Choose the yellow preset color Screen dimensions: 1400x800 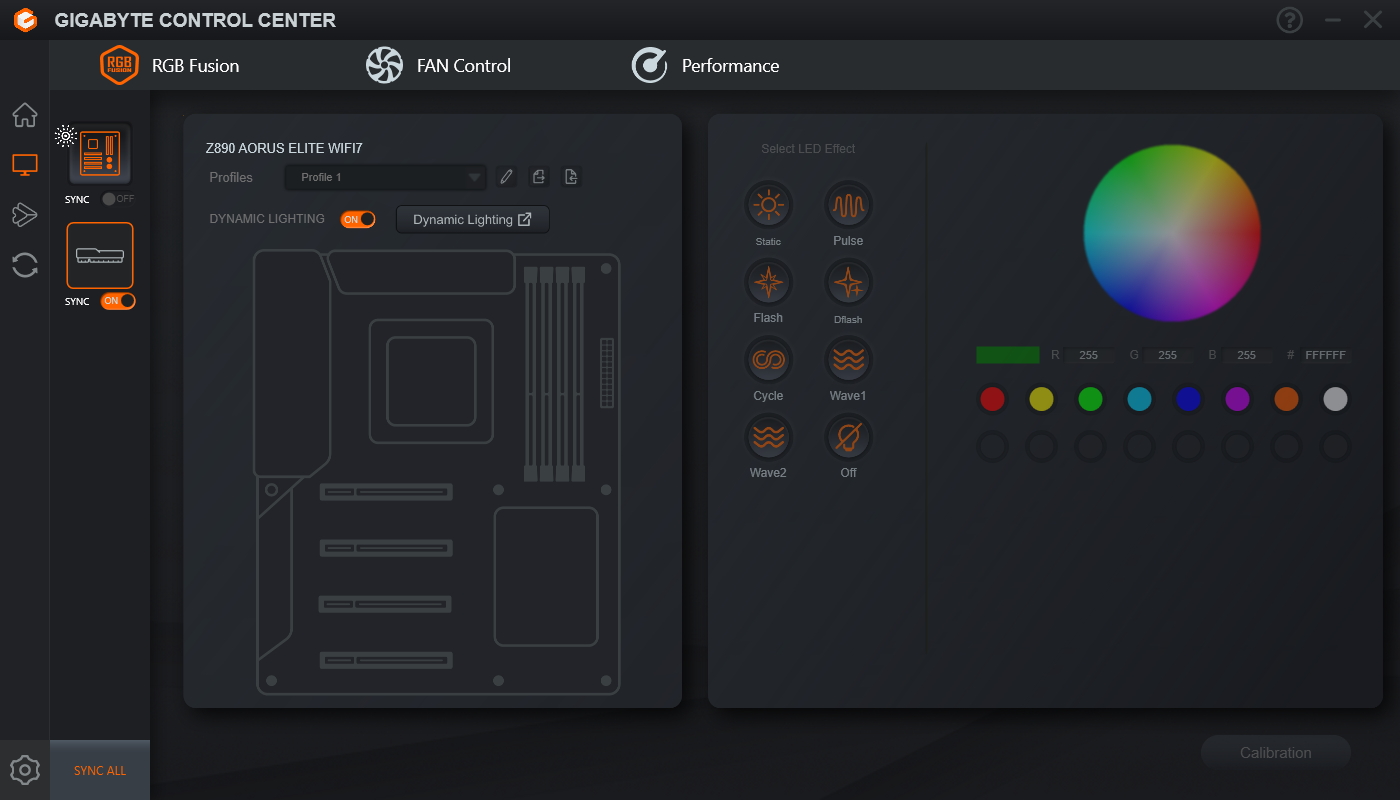pyautogui.click(x=1041, y=399)
